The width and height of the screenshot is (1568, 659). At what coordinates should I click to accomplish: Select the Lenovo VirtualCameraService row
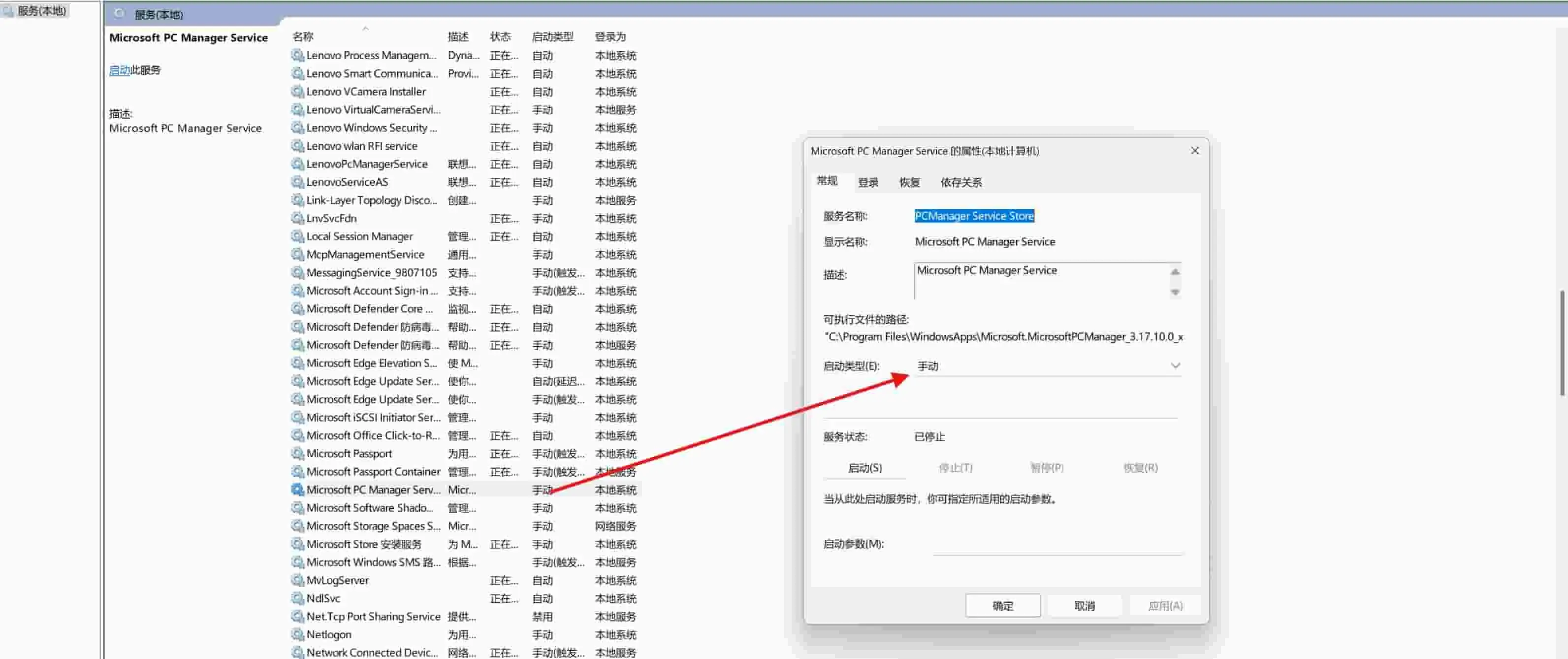pos(466,110)
